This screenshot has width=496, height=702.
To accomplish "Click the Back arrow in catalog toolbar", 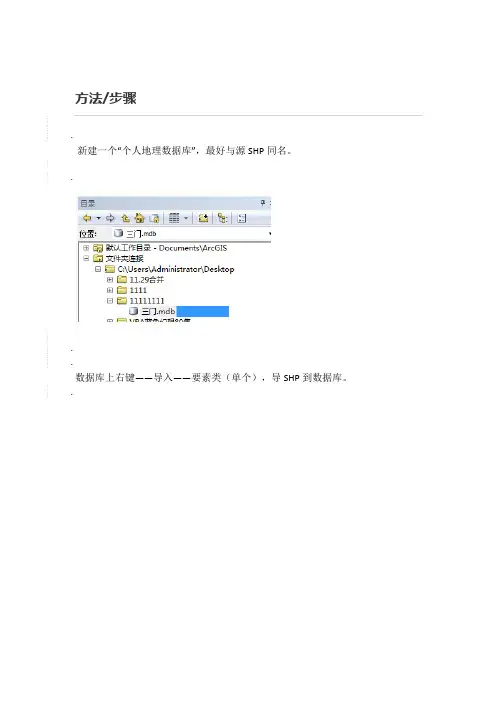I will click(x=87, y=218).
